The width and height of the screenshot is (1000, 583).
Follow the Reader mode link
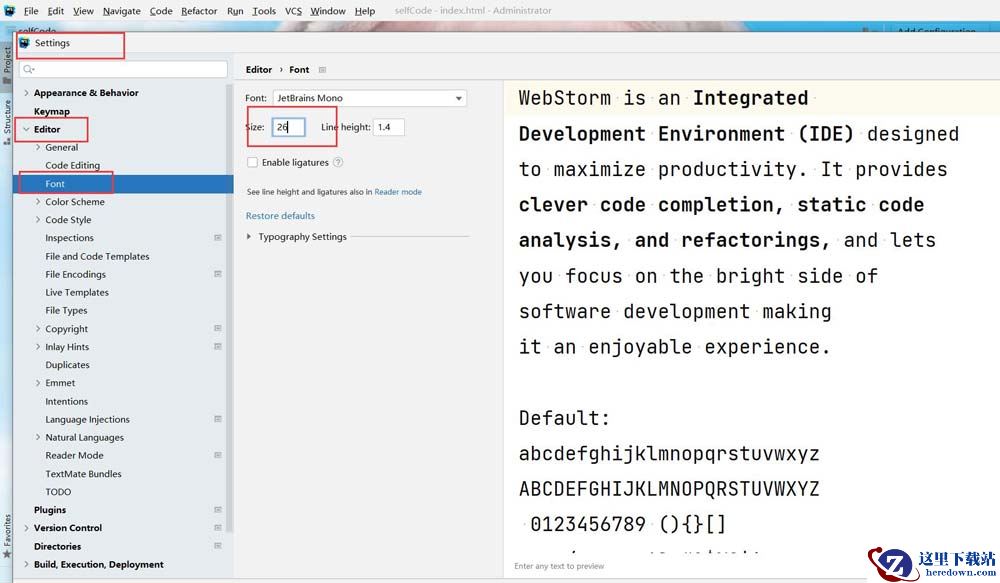[398, 191]
